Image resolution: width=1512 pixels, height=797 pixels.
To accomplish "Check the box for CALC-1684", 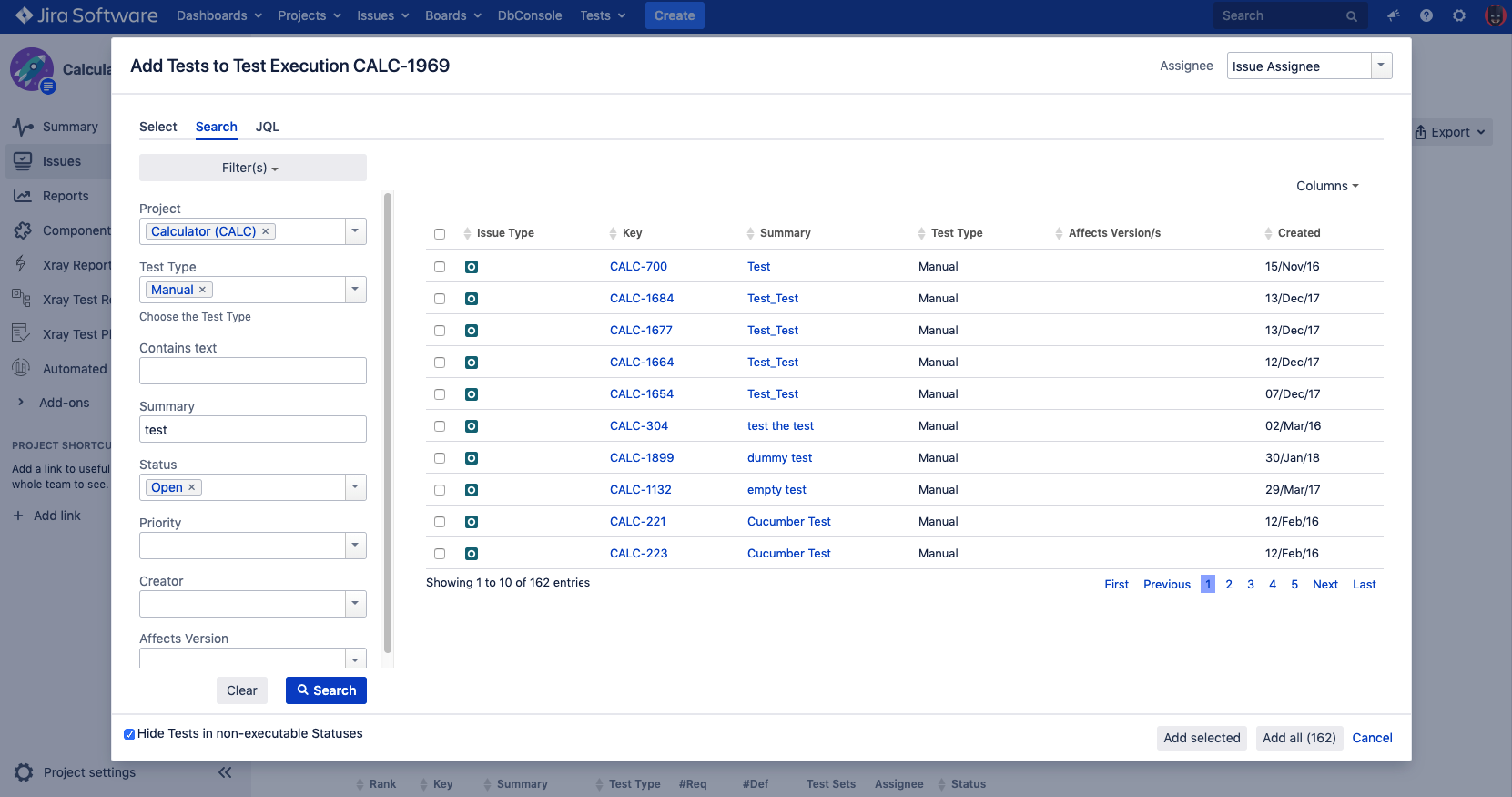I will point(440,299).
